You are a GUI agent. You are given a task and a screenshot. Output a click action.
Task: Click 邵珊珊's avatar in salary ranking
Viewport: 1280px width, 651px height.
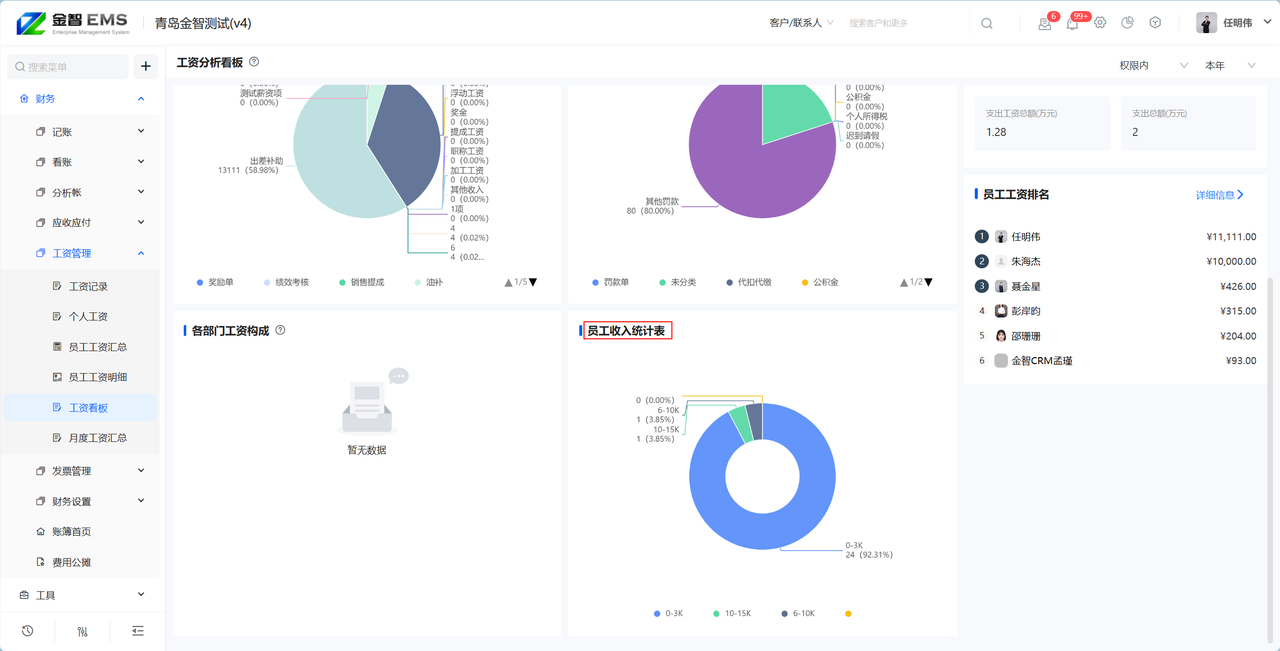(x=1001, y=336)
